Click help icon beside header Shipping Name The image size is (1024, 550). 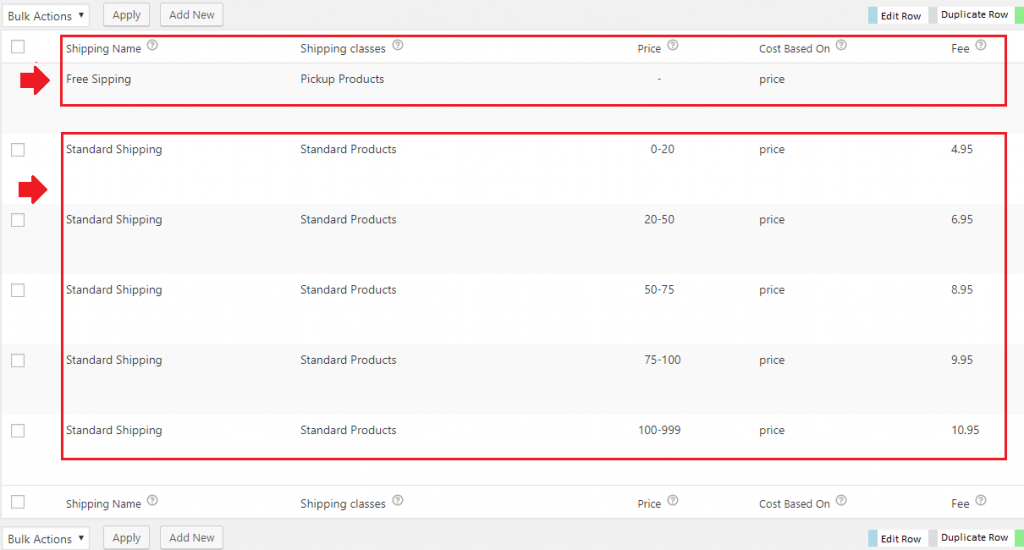pyautogui.click(x=152, y=46)
